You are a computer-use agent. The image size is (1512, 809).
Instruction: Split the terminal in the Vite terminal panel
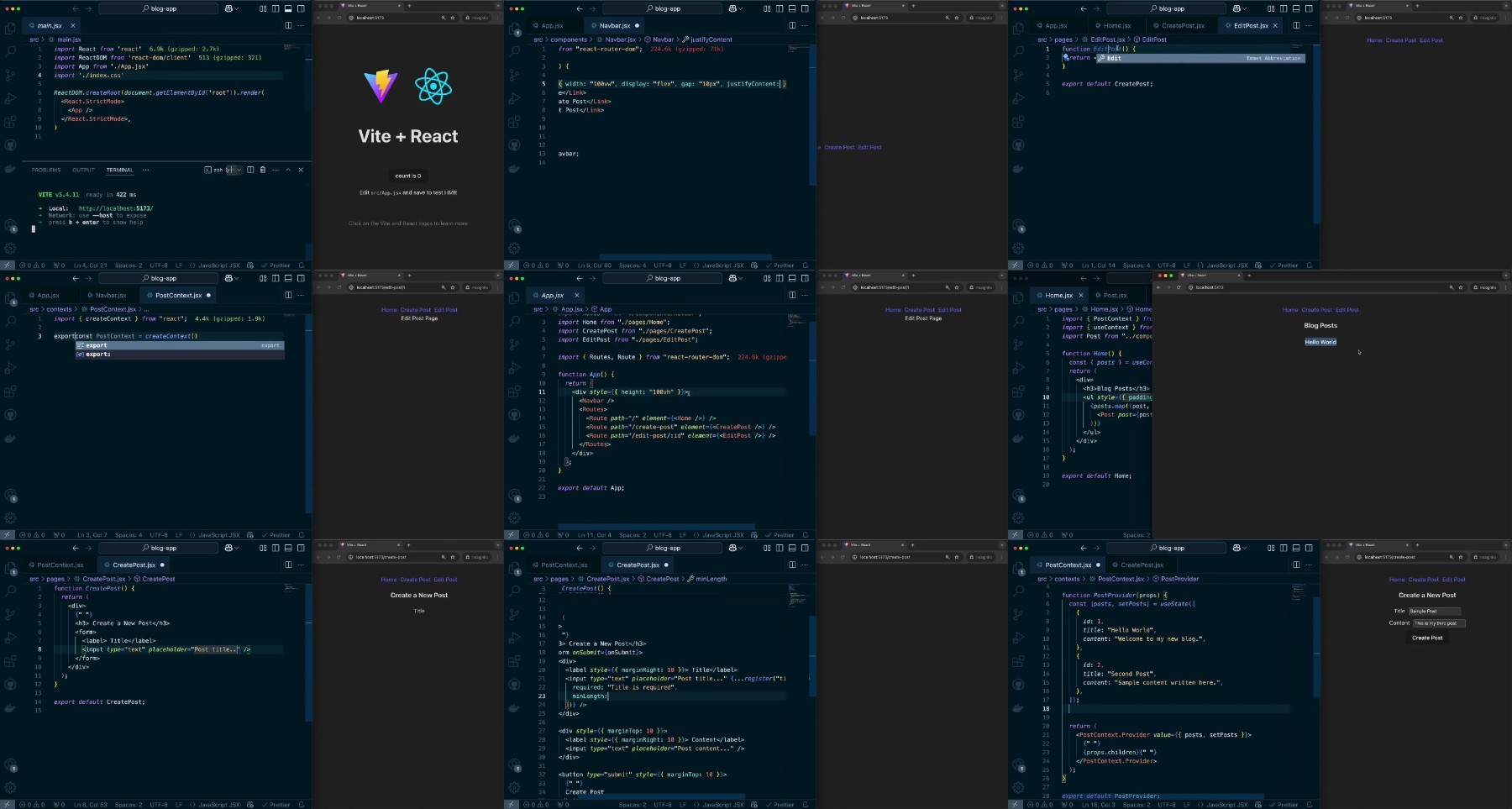click(x=250, y=170)
